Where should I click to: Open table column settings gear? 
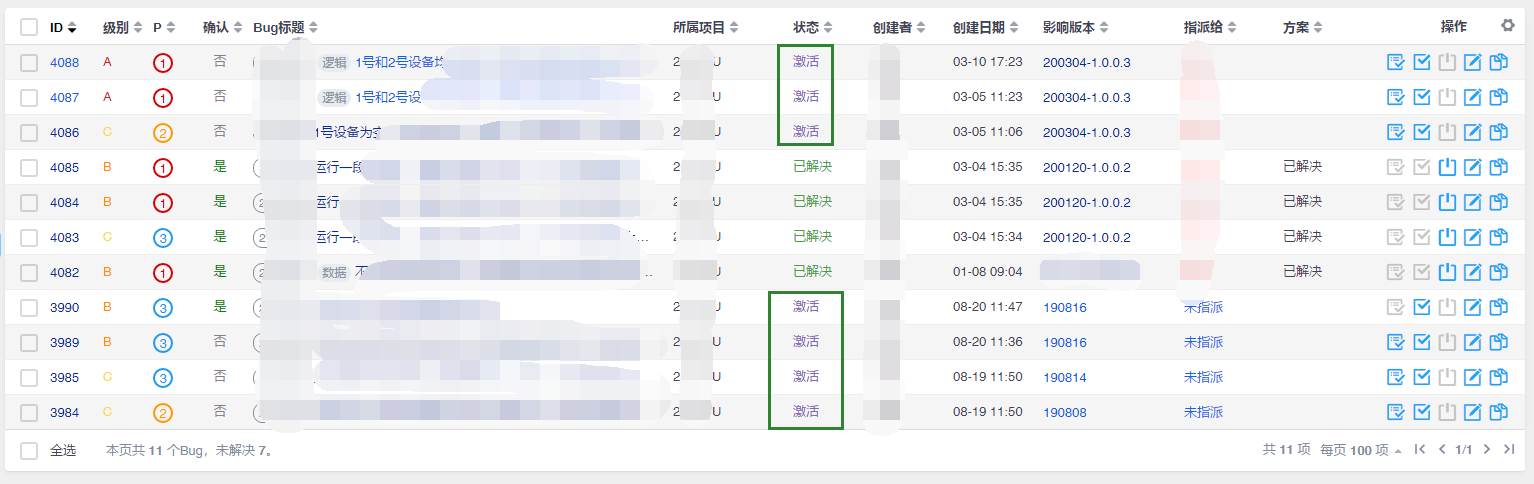(x=1508, y=26)
